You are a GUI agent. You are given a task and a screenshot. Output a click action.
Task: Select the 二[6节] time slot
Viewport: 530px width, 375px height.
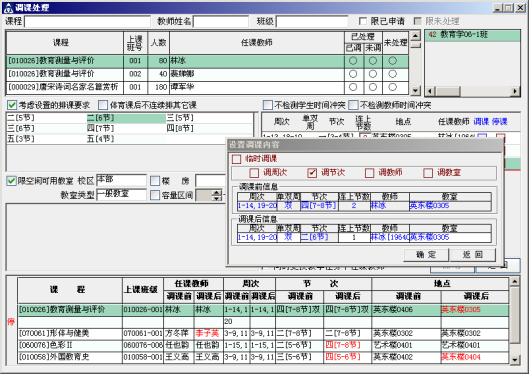(126, 118)
